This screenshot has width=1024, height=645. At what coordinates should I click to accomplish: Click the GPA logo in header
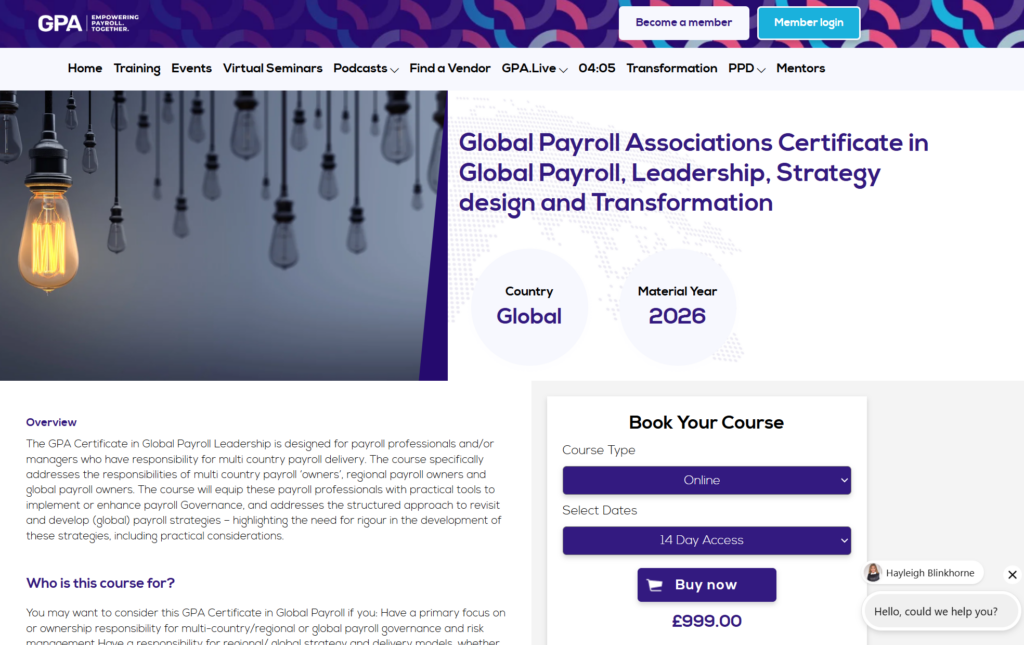pyautogui.click(x=88, y=23)
